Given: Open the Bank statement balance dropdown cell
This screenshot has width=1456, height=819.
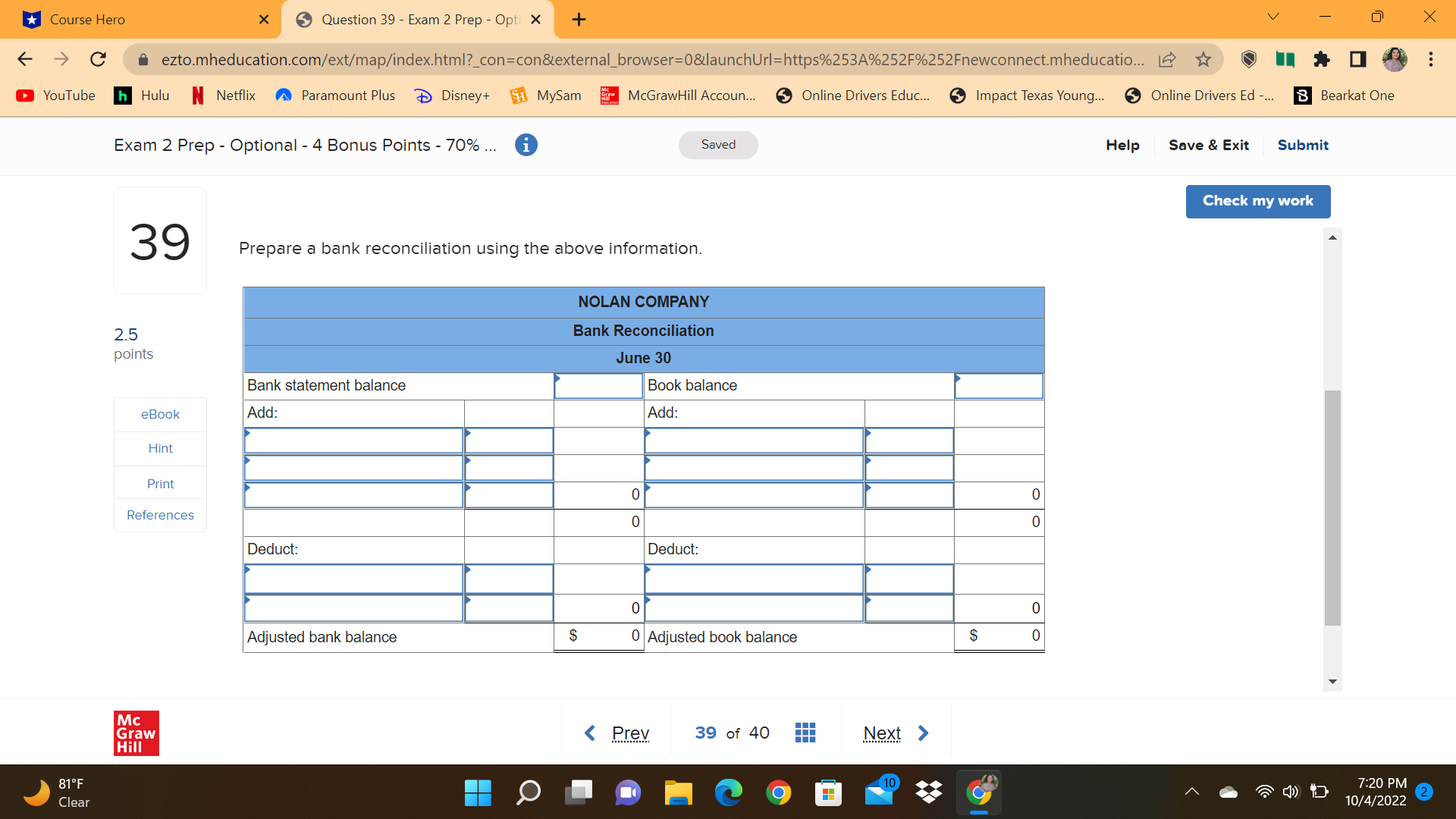Looking at the screenshot, I should 598,386.
